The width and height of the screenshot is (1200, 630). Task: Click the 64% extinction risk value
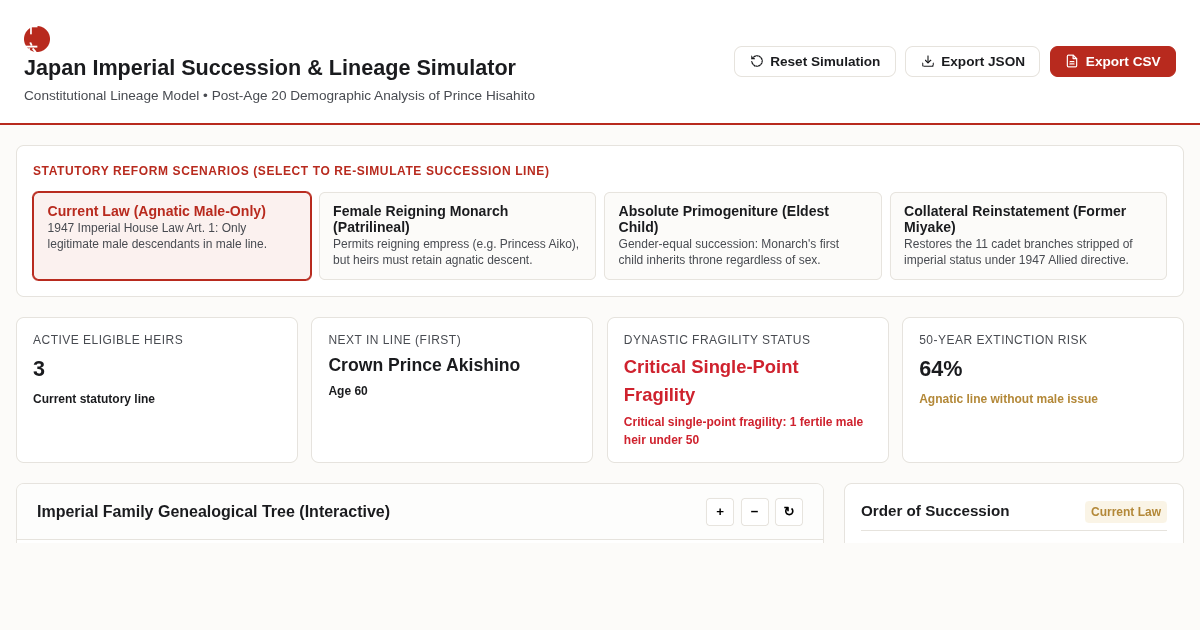pyautogui.click(x=941, y=369)
